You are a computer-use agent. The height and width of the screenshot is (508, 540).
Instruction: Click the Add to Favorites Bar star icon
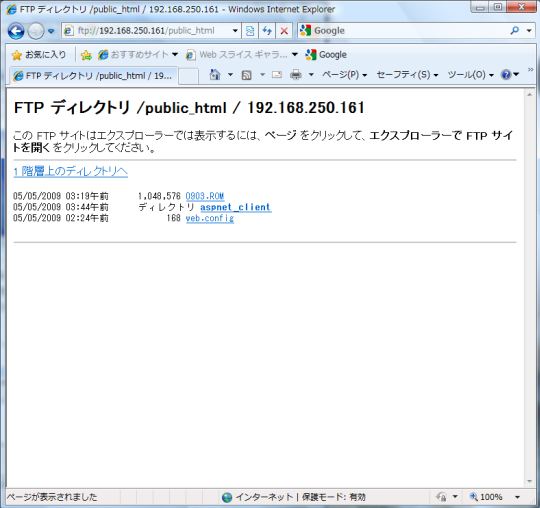[x=86, y=55]
